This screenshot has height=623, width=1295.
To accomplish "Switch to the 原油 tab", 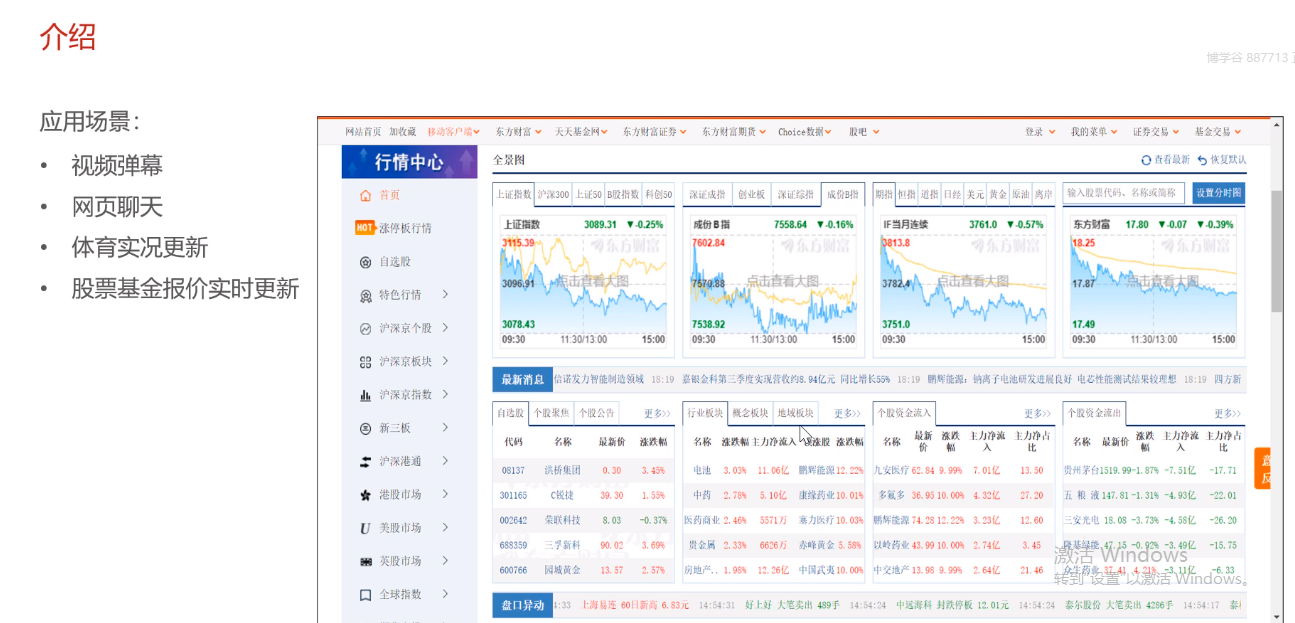I will click(x=1020, y=194).
